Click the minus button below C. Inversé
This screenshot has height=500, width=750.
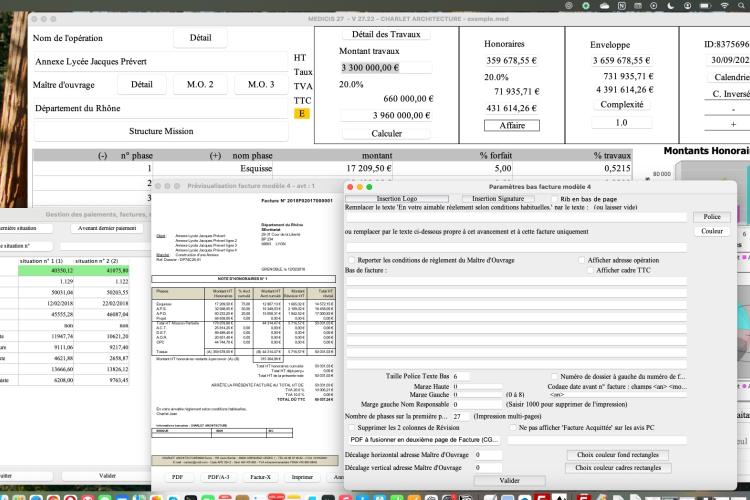pyautogui.click(x=733, y=110)
